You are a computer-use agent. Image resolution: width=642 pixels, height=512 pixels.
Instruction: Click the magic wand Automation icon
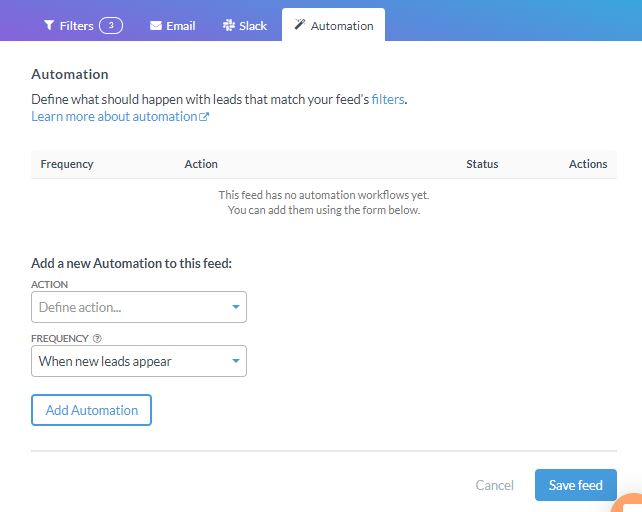pyautogui.click(x=300, y=25)
